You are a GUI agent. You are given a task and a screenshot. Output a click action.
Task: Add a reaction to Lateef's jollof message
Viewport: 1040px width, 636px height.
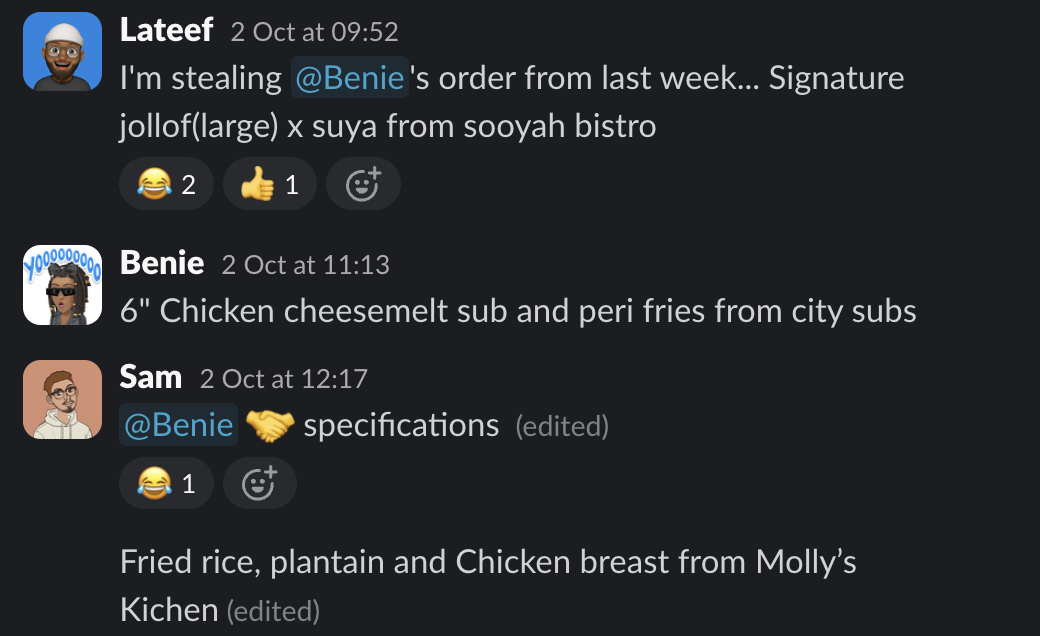(x=363, y=184)
